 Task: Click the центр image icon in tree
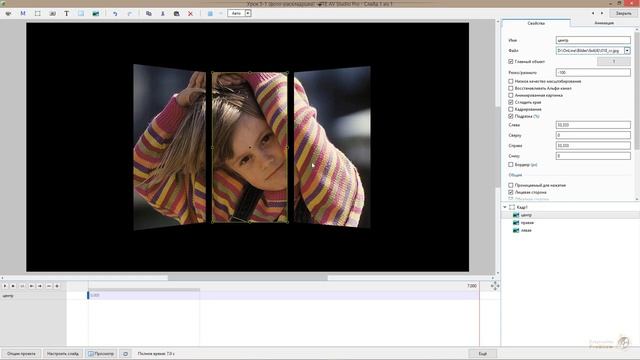point(516,215)
